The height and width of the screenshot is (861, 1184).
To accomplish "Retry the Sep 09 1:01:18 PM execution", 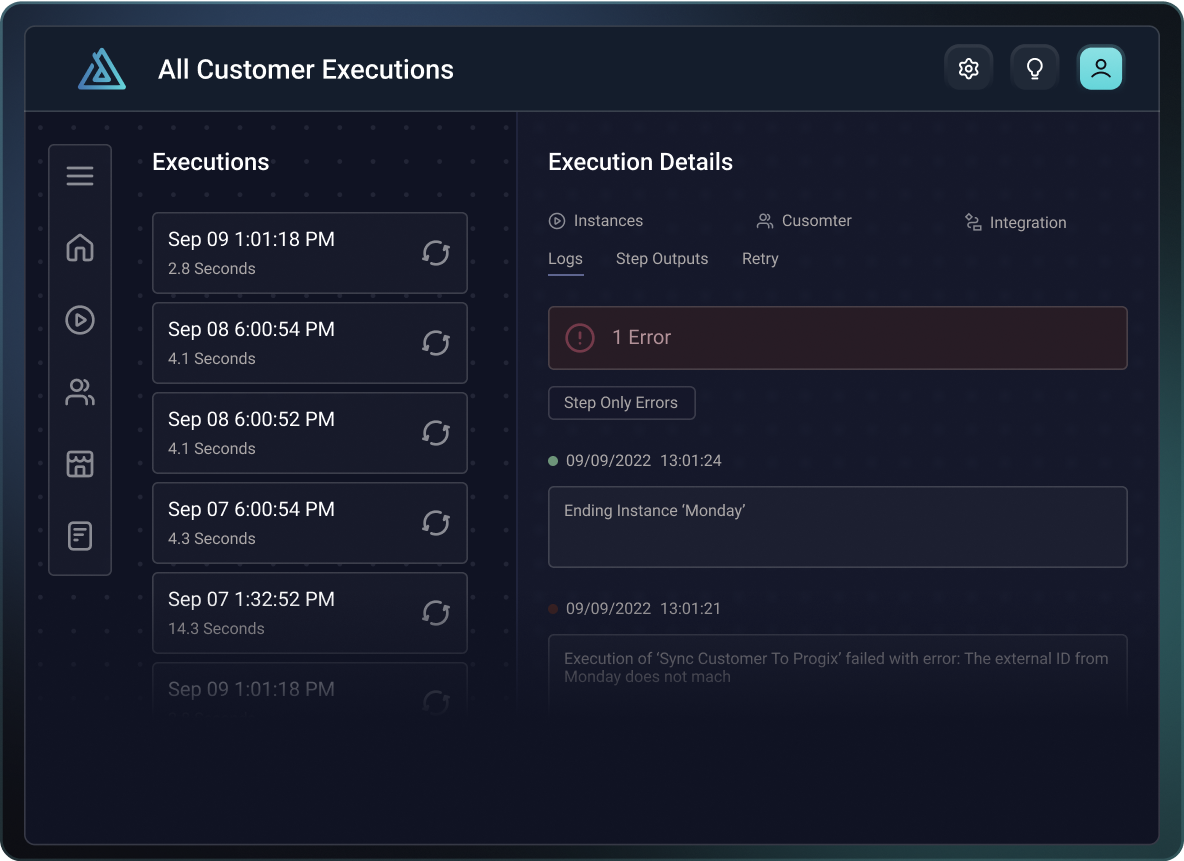I will [435, 253].
